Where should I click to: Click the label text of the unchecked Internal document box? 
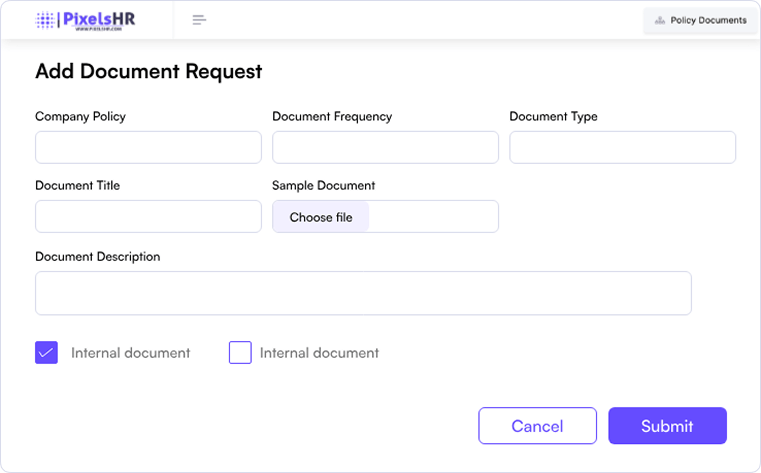click(x=319, y=353)
